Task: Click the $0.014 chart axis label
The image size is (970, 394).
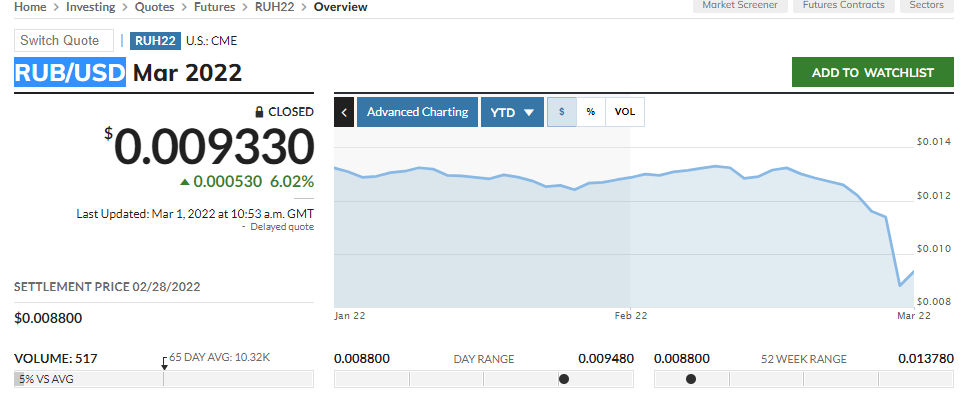Action: tap(934, 142)
